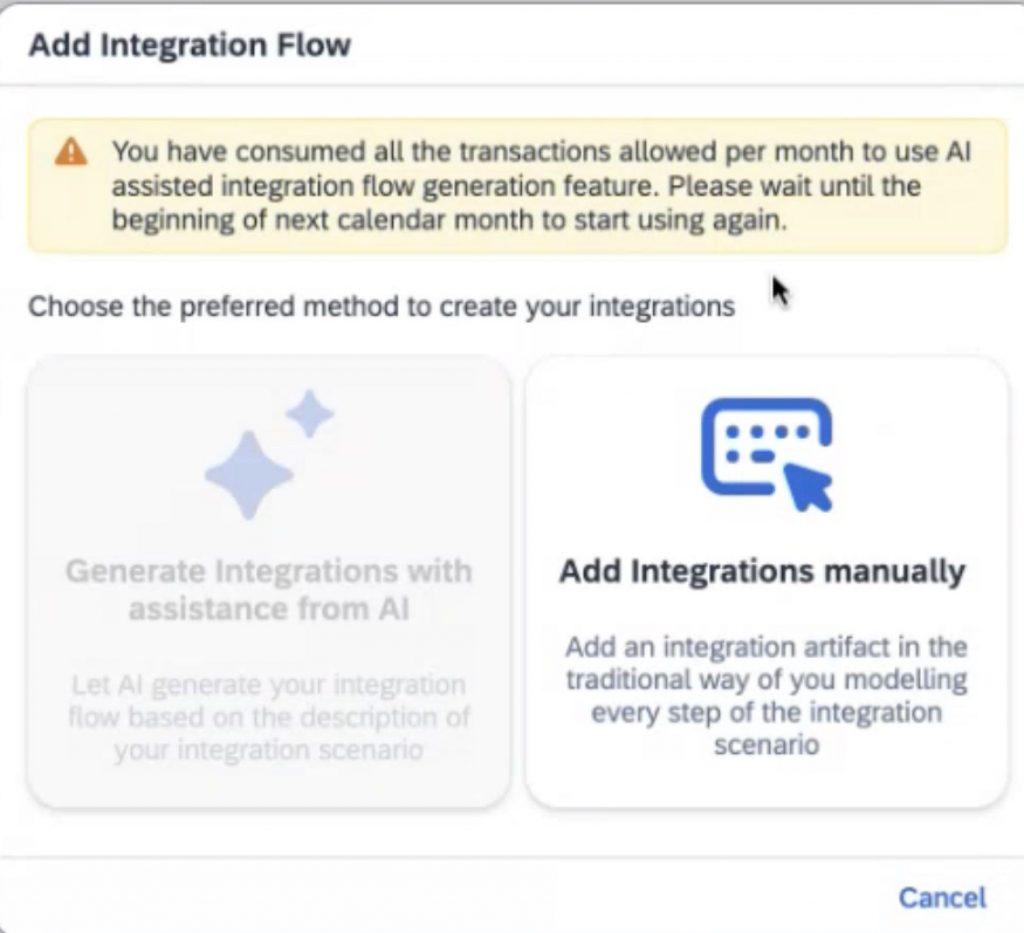1024x933 pixels.
Task: Click the manual card's traditional modelling description
Action: coord(767,695)
